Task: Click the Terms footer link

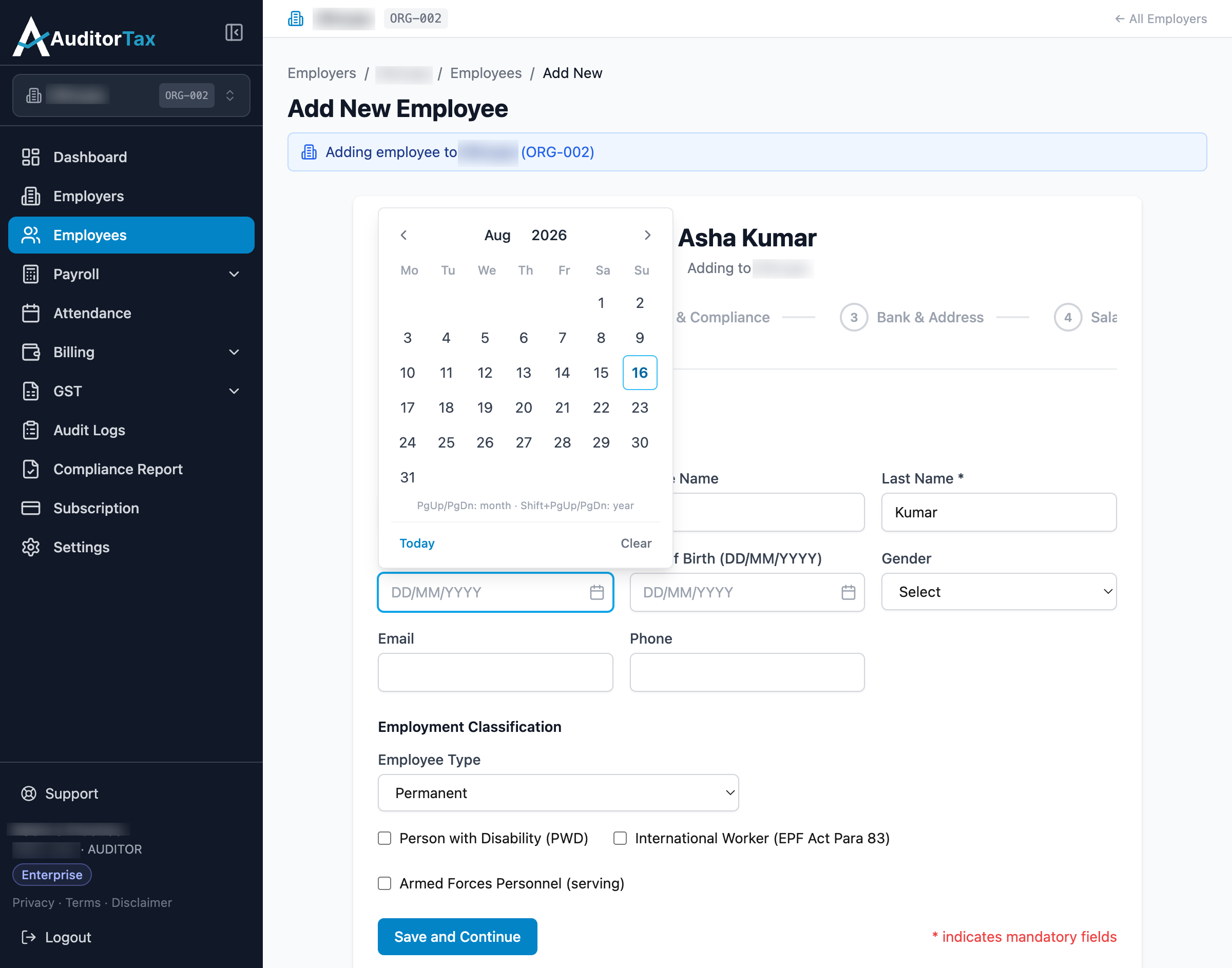Action: point(83,903)
